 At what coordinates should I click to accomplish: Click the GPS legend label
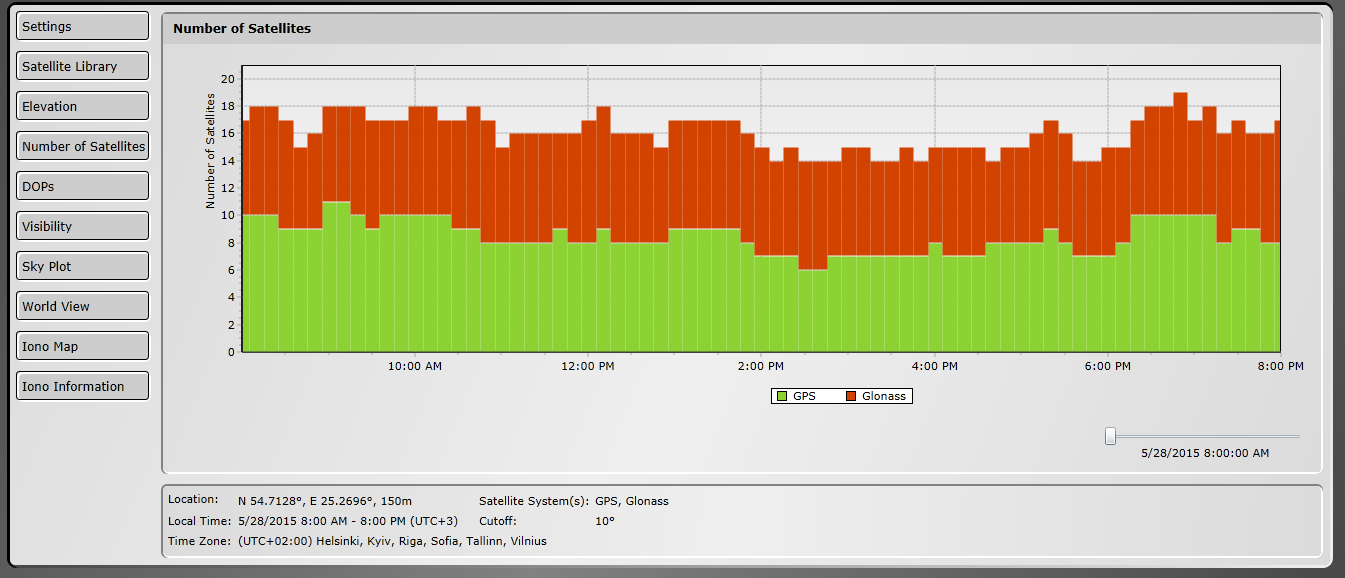tap(804, 396)
